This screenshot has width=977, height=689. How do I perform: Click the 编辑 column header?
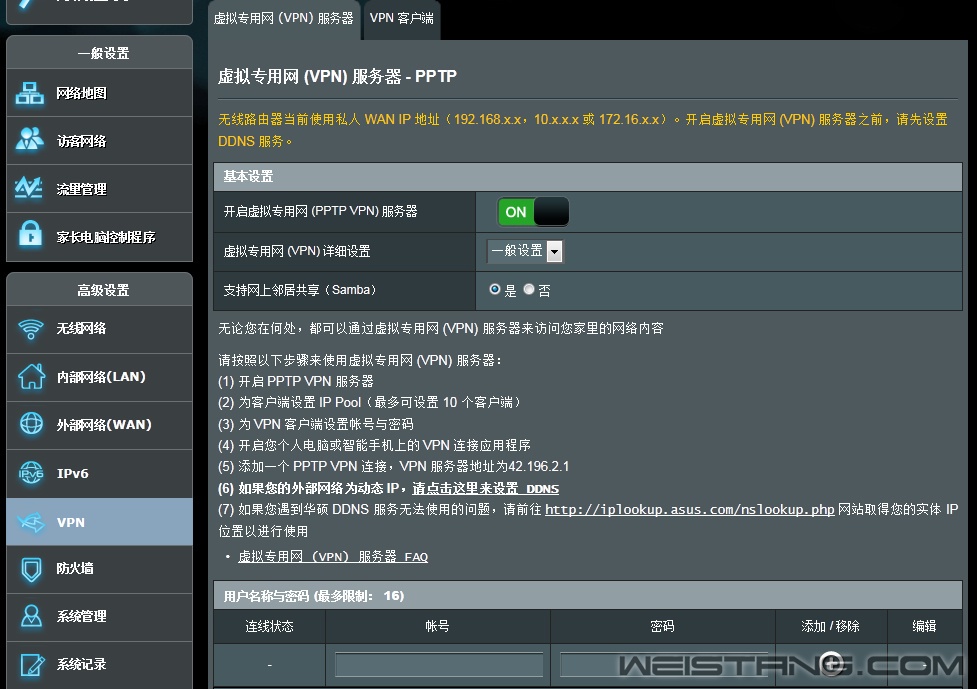coord(924,626)
